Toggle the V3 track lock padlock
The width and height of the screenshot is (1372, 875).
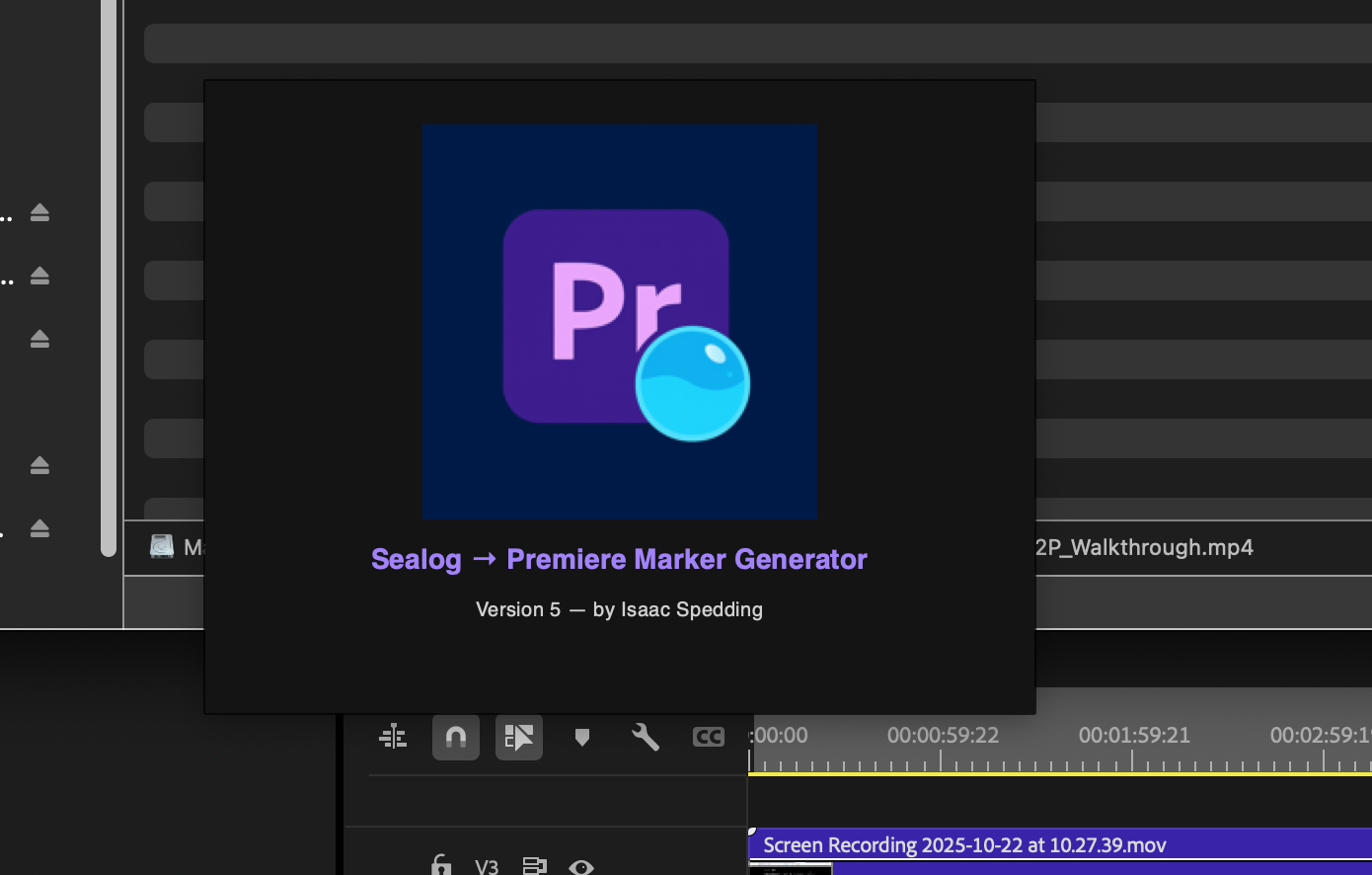tap(441, 865)
